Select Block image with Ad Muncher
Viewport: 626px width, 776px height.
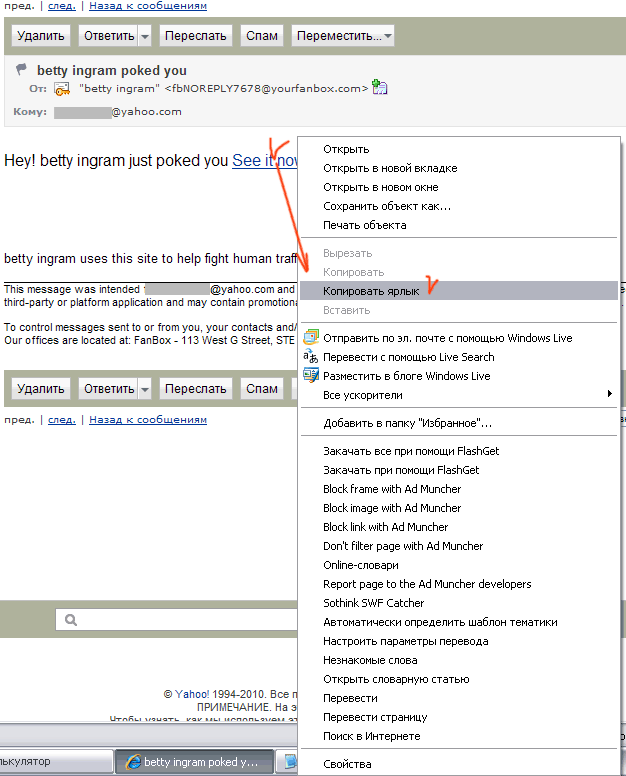(x=459, y=508)
